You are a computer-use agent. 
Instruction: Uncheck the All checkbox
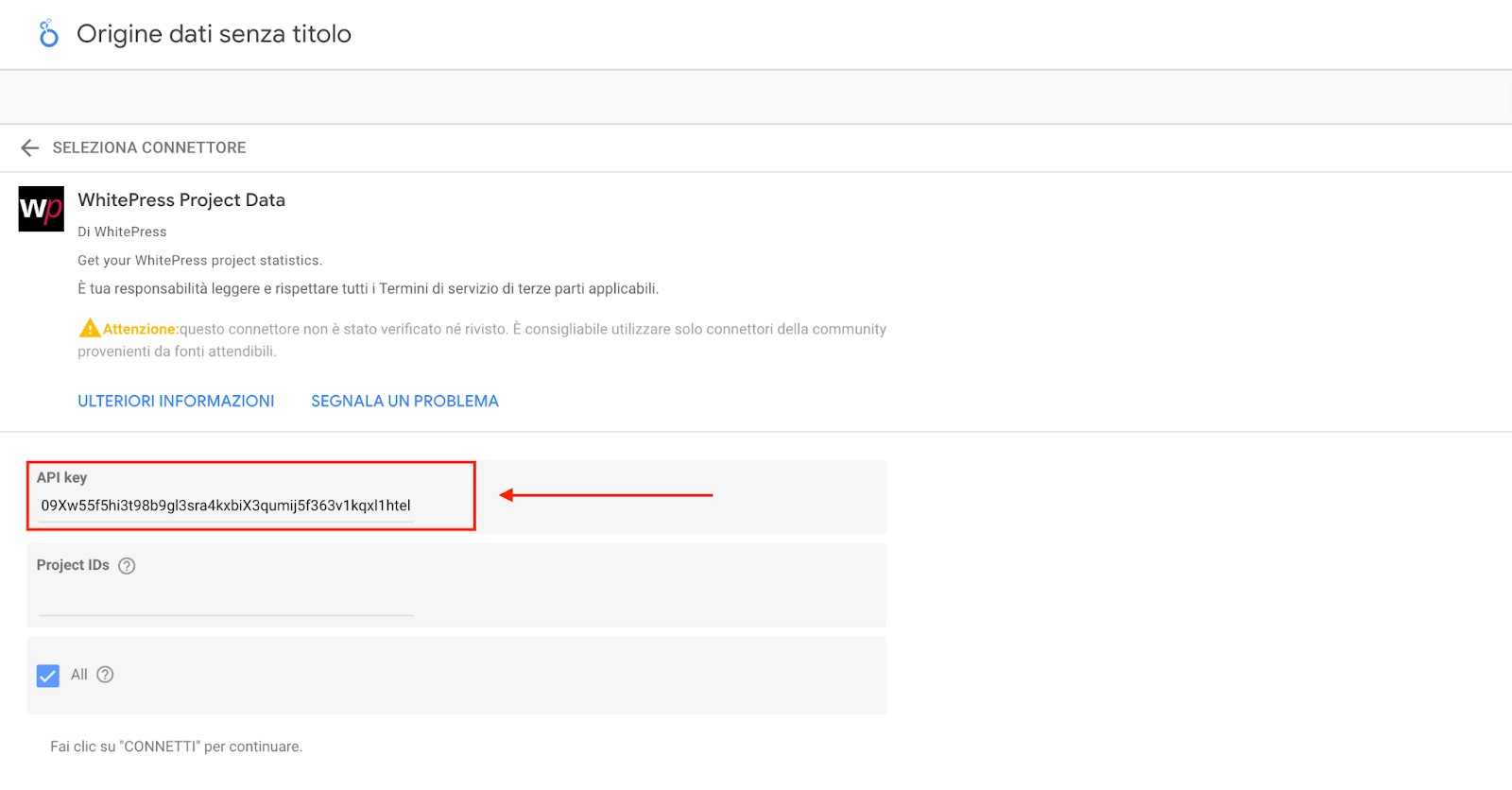click(48, 675)
